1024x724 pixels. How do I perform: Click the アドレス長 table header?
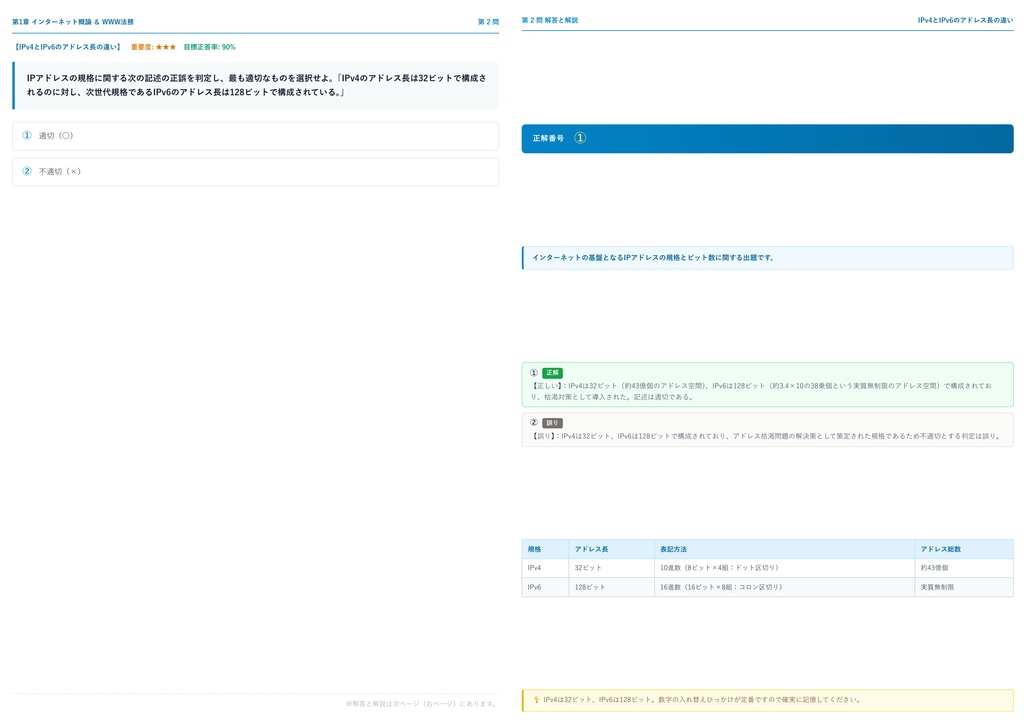[611, 549]
